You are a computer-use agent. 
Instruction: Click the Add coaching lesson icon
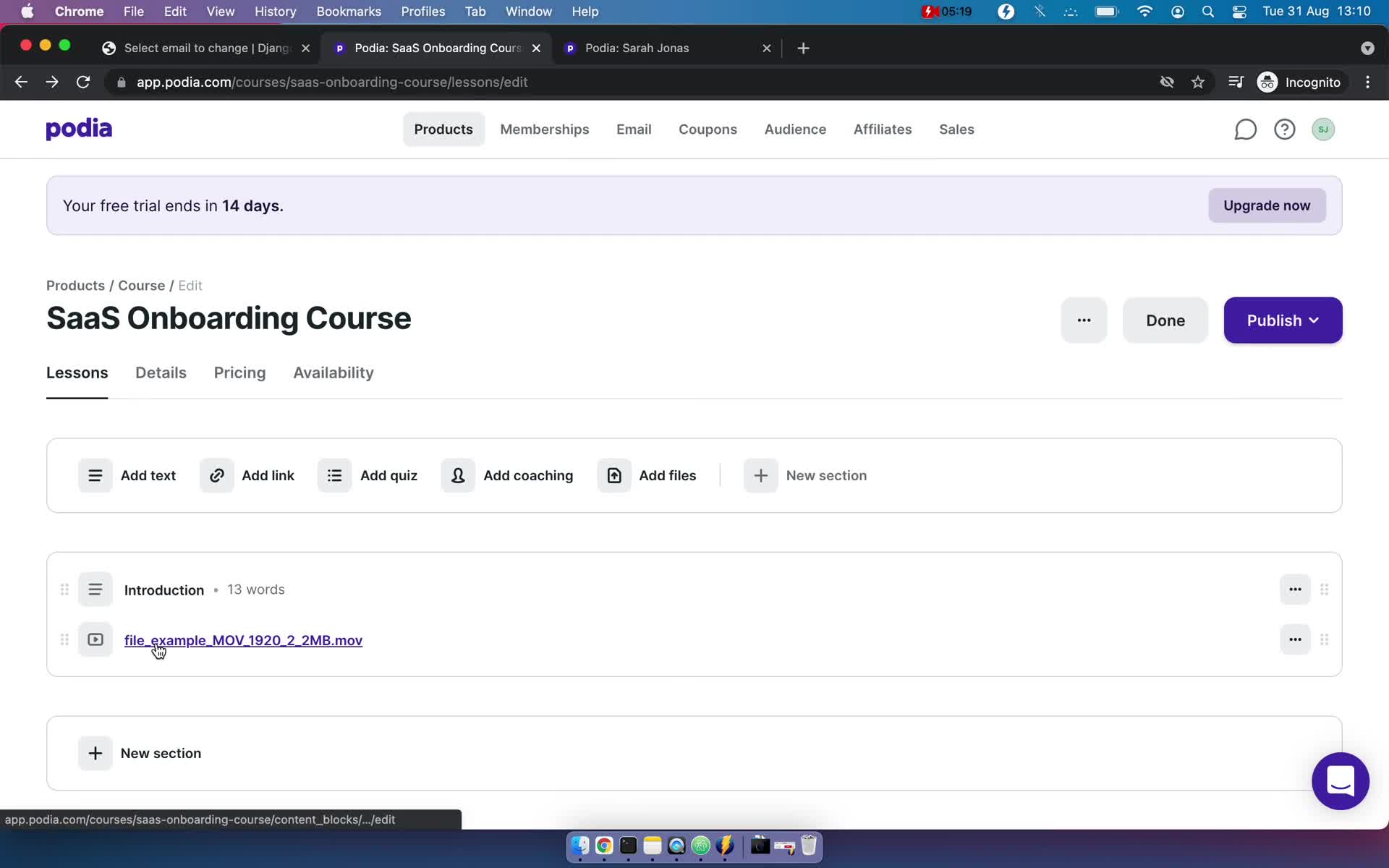pyautogui.click(x=457, y=475)
